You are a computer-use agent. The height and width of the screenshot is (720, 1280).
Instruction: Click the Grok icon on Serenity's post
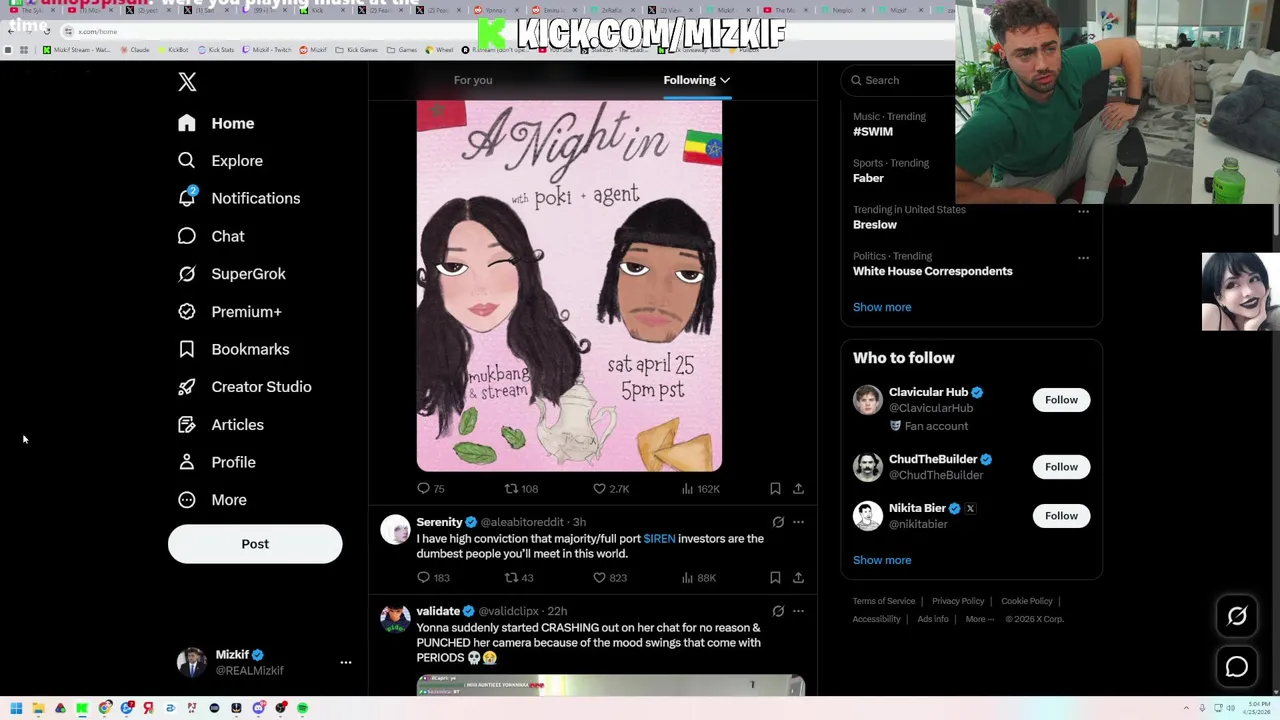coord(778,522)
